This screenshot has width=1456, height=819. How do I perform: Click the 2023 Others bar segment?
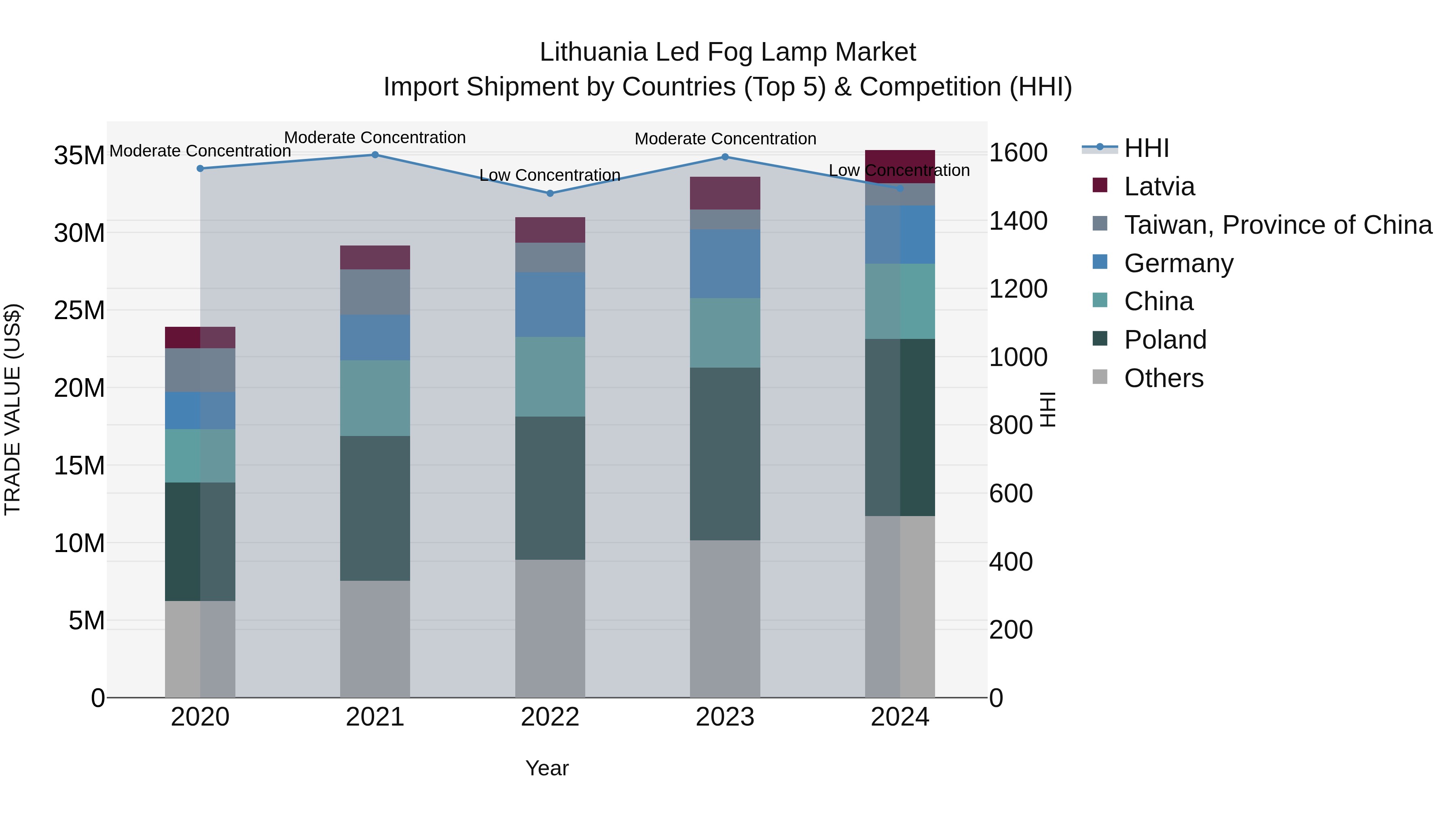click(x=725, y=619)
